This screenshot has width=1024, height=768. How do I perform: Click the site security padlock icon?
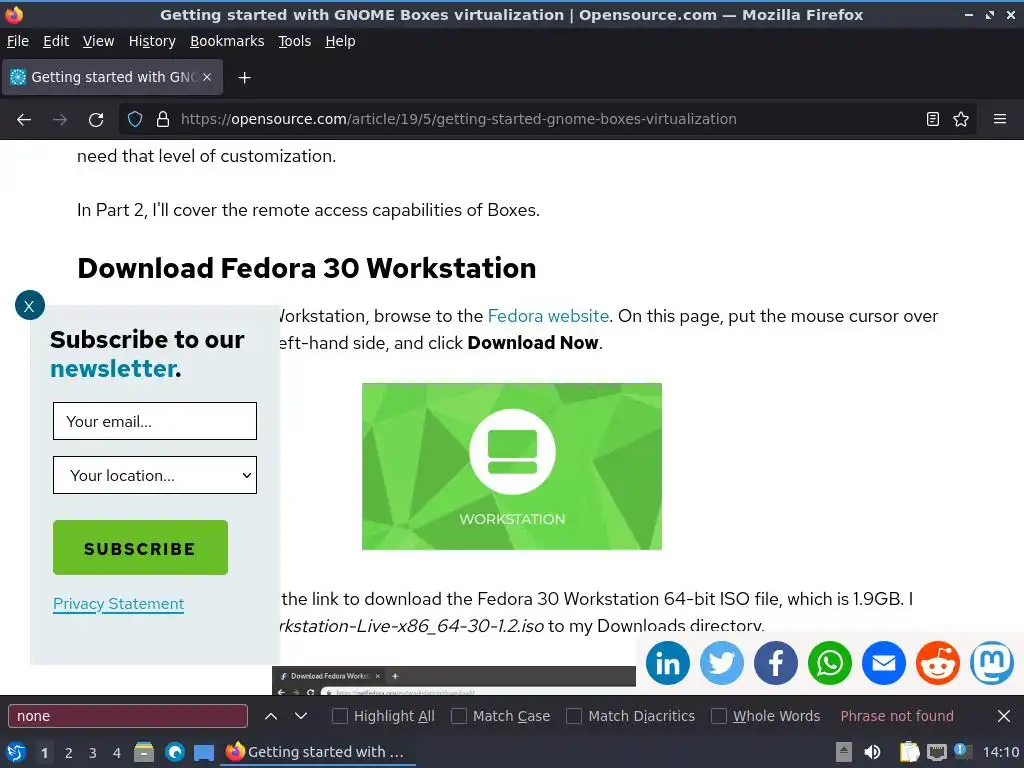click(163, 120)
